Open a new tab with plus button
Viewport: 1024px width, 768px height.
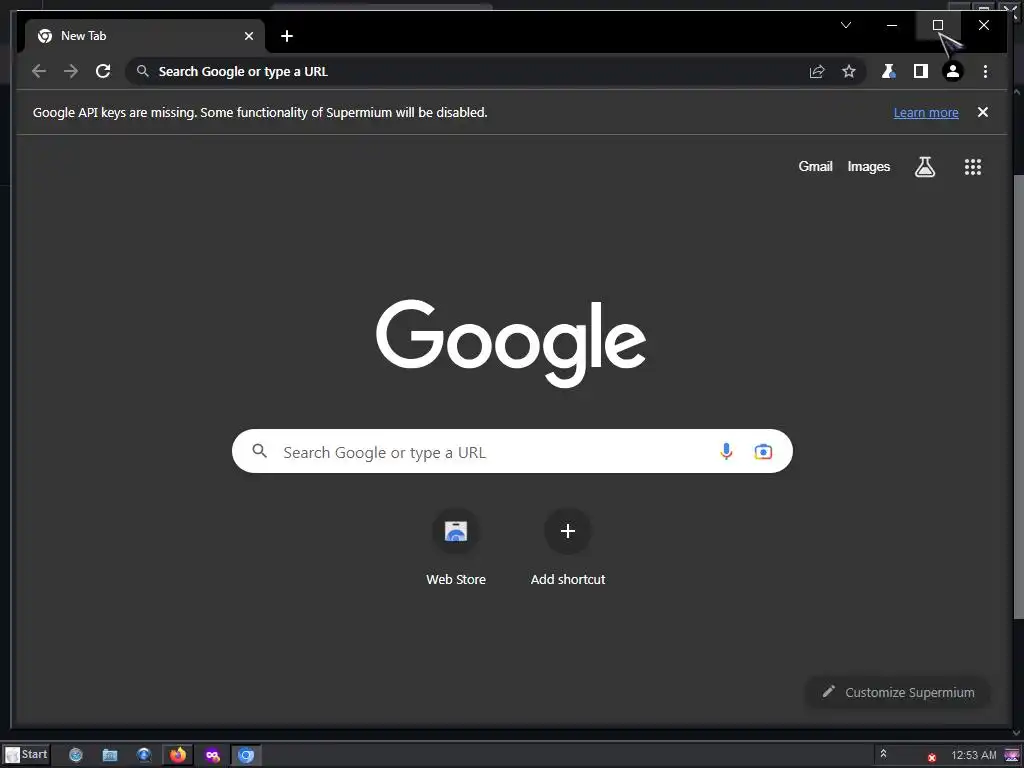(287, 36)
